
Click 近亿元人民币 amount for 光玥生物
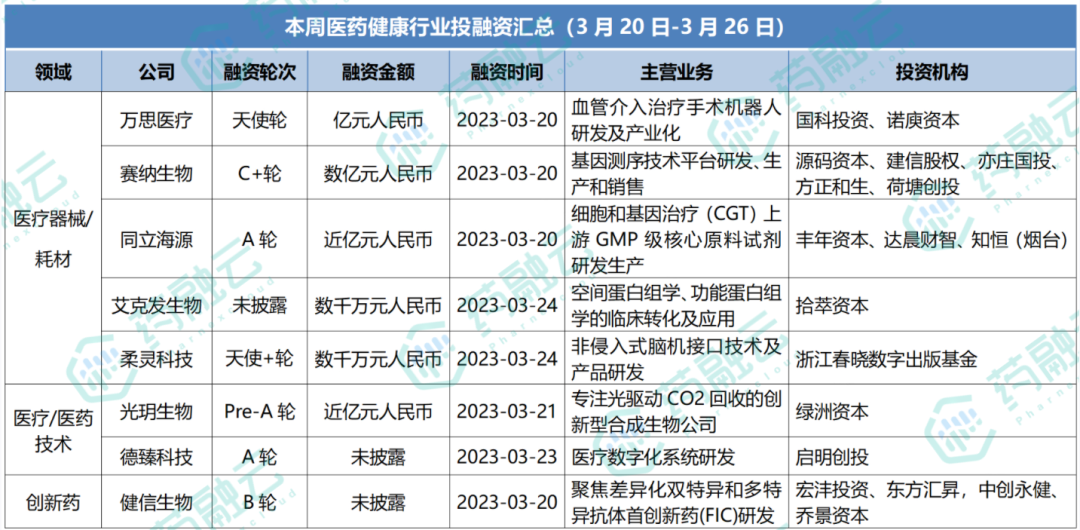click(x=378, y=411)
